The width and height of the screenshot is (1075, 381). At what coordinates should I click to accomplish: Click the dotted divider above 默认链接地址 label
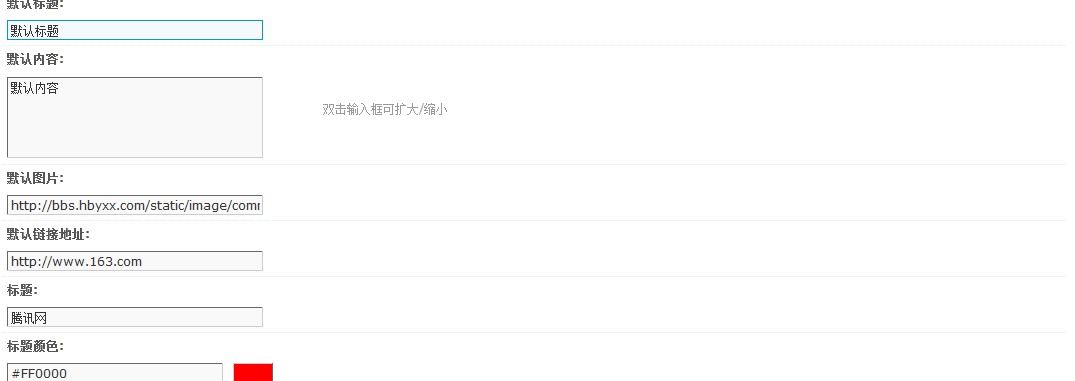click(538, 221)
